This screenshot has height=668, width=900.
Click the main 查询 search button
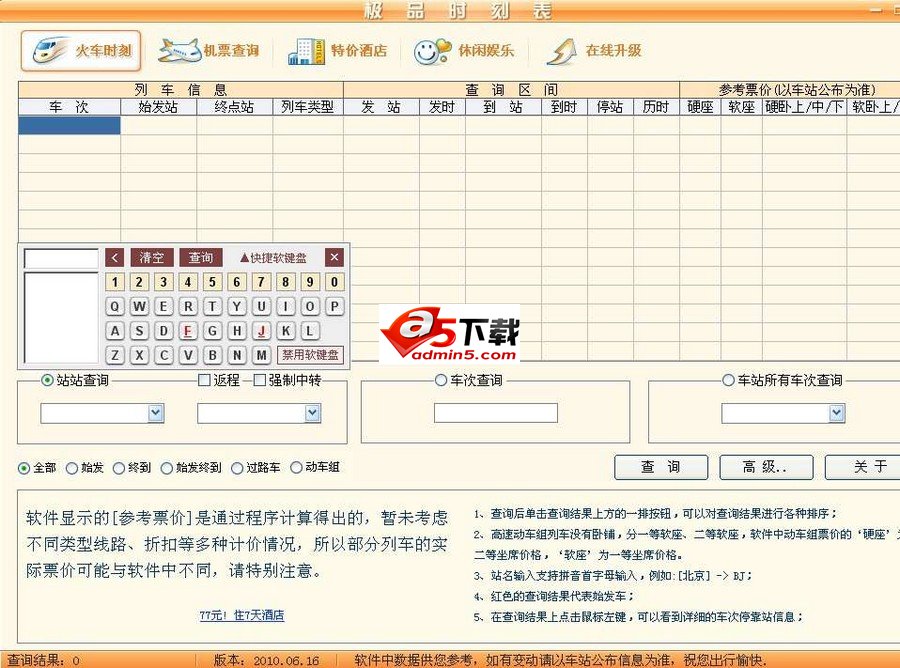click(660, 467)
